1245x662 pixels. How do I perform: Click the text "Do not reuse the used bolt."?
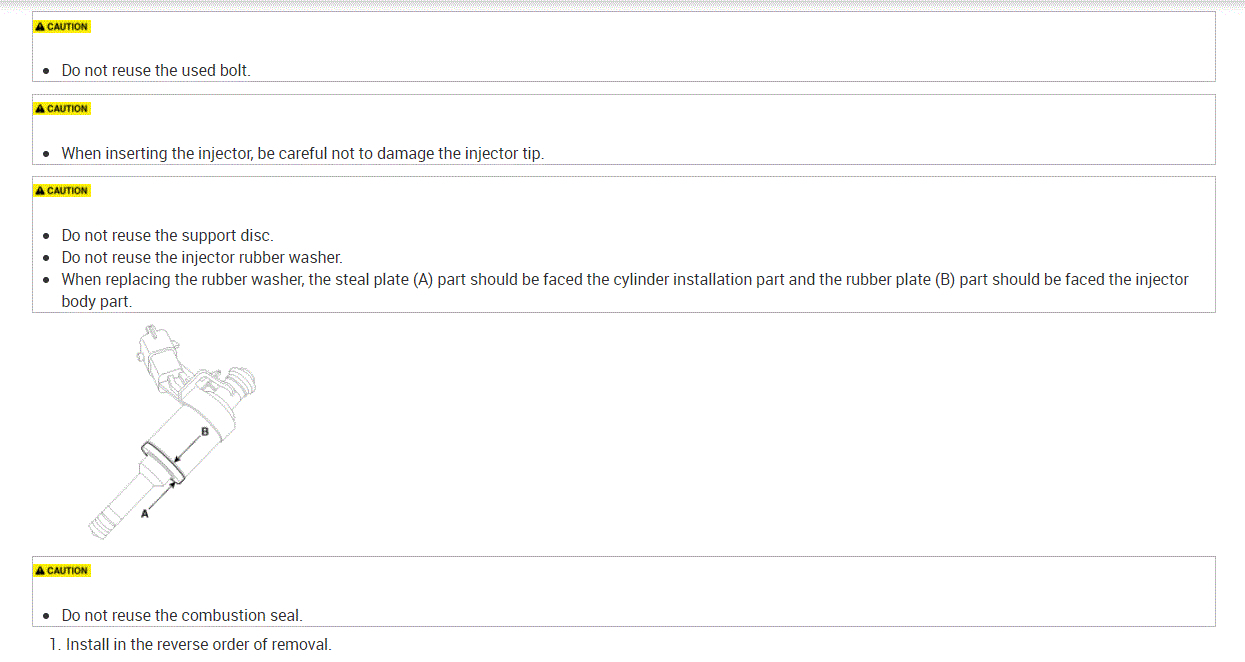click(156, 71)
